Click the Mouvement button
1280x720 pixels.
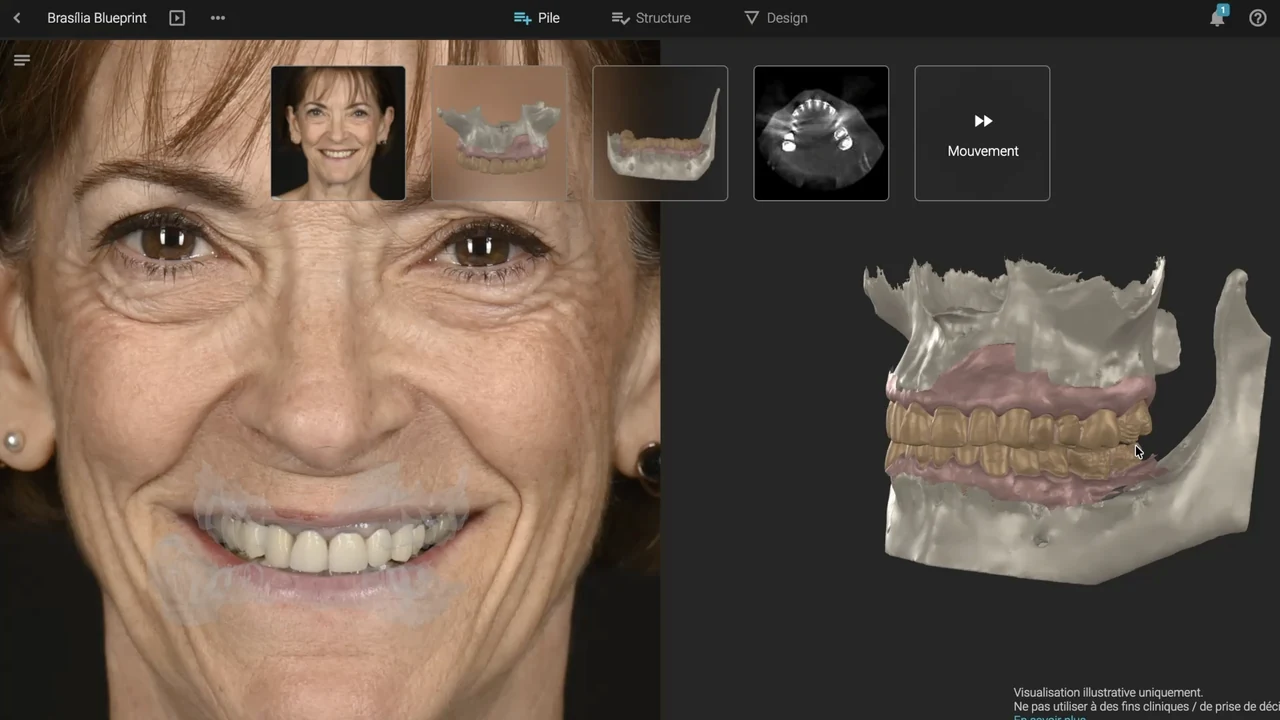click(982, 133)
